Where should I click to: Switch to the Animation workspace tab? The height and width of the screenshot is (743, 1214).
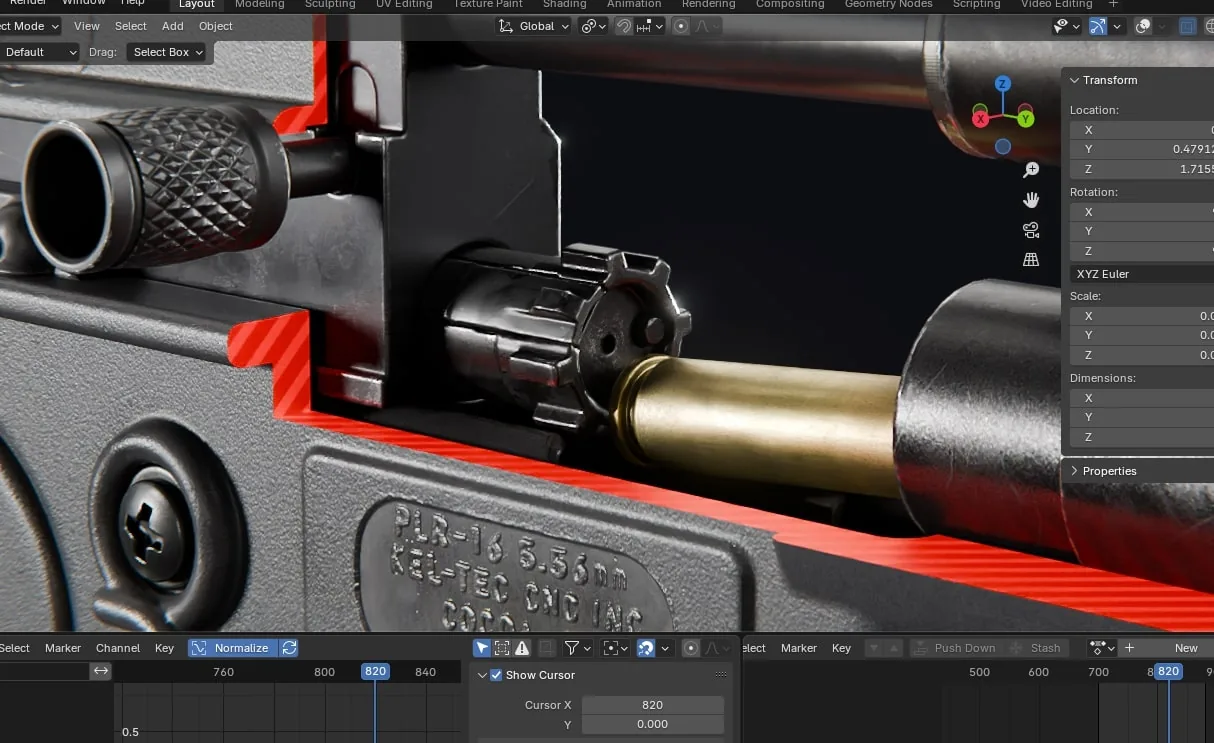[634, 4]
